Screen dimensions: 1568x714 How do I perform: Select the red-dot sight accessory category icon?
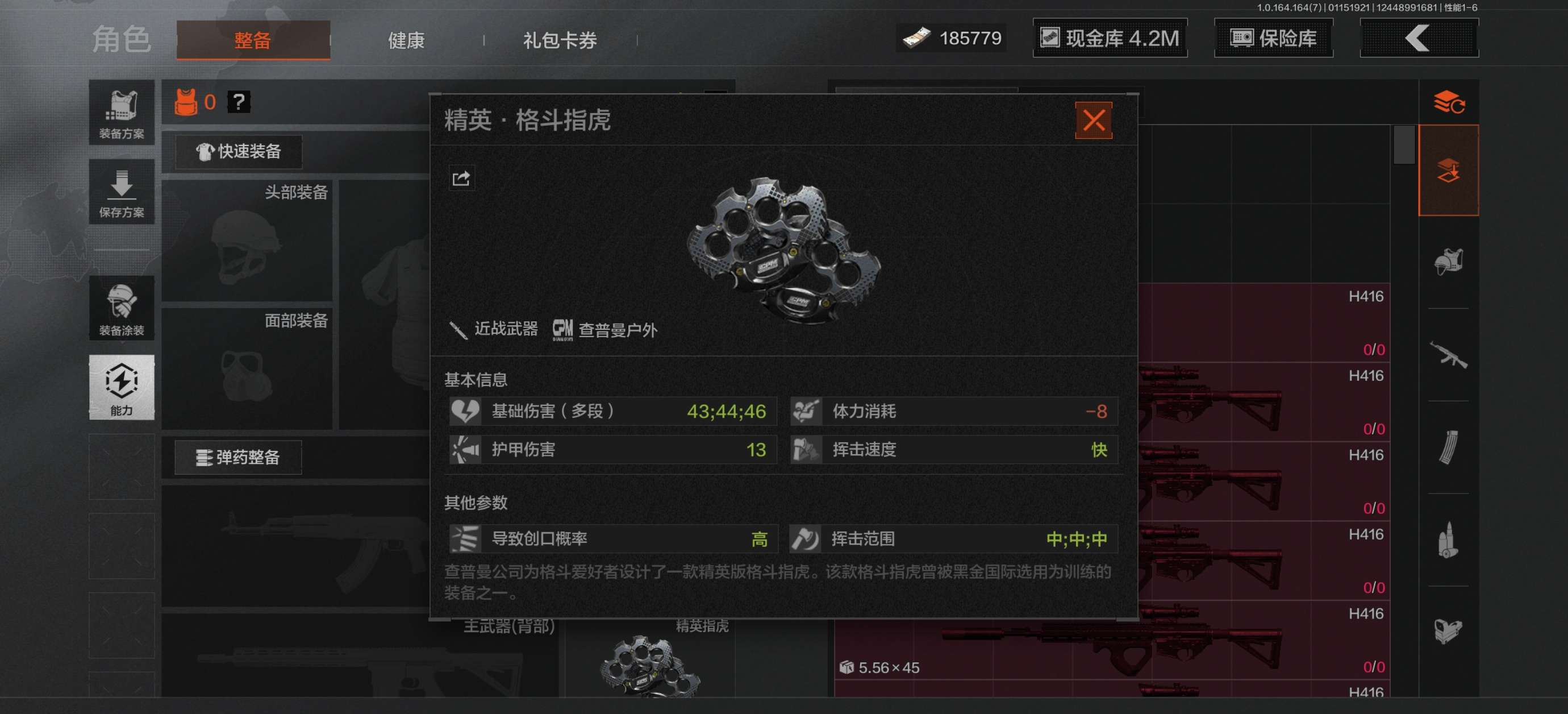1448,632
